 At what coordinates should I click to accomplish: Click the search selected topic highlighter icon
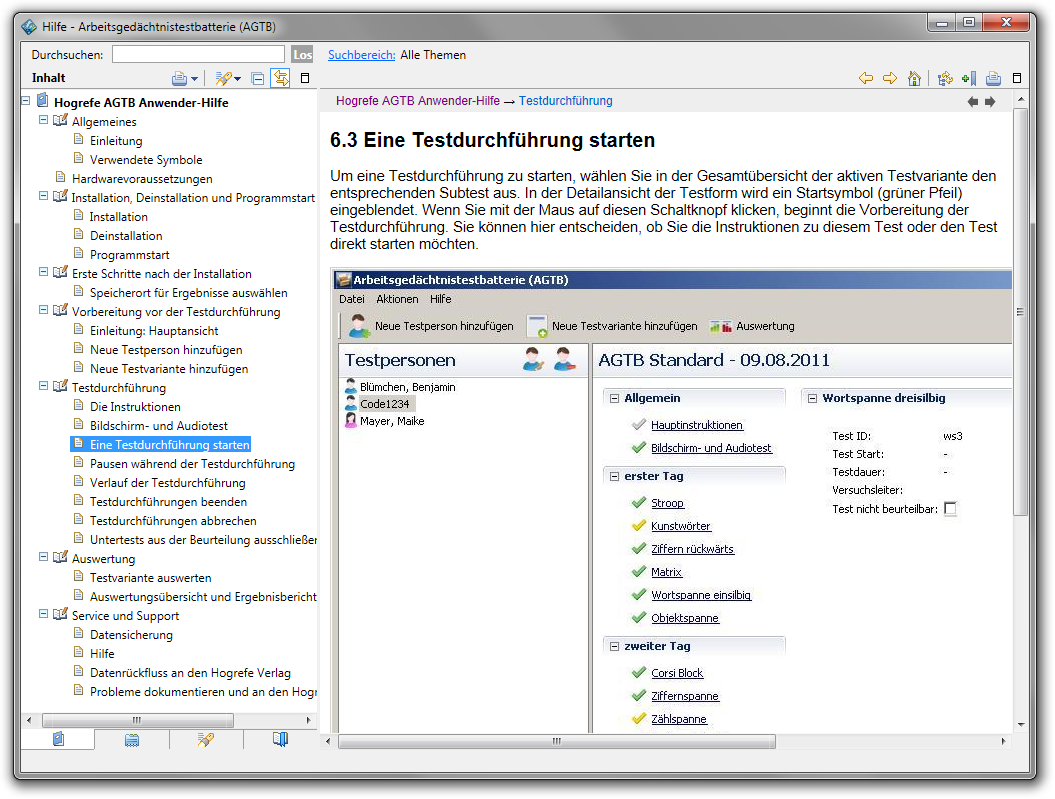coord(223,79)
